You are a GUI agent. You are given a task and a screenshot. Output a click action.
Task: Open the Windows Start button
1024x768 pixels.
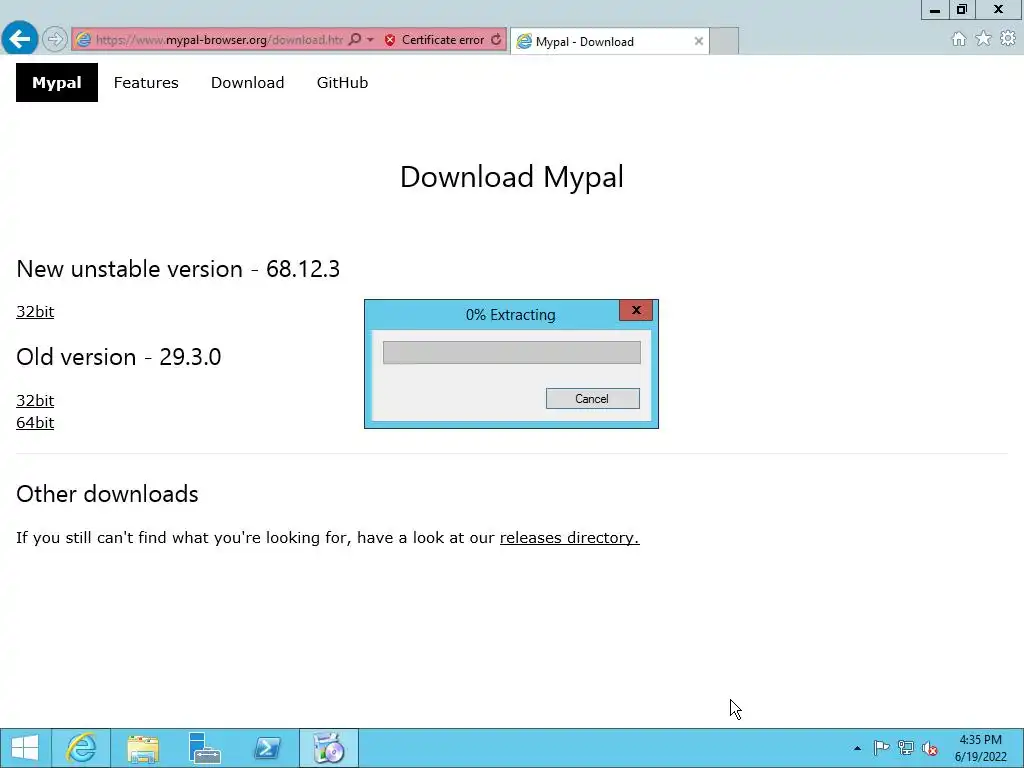click(x=25, y=748)
